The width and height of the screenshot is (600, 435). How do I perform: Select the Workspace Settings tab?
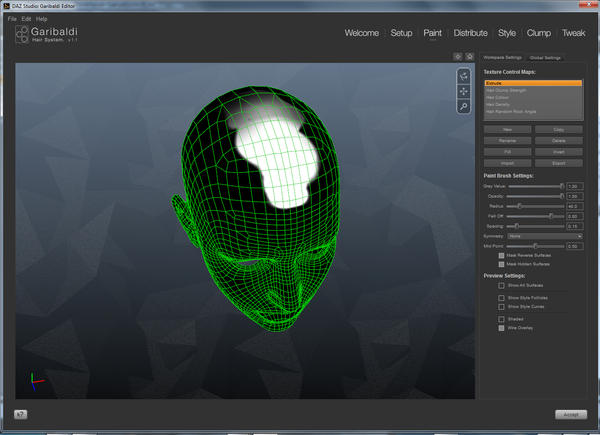pyautogui.click(x=502, y=57)
